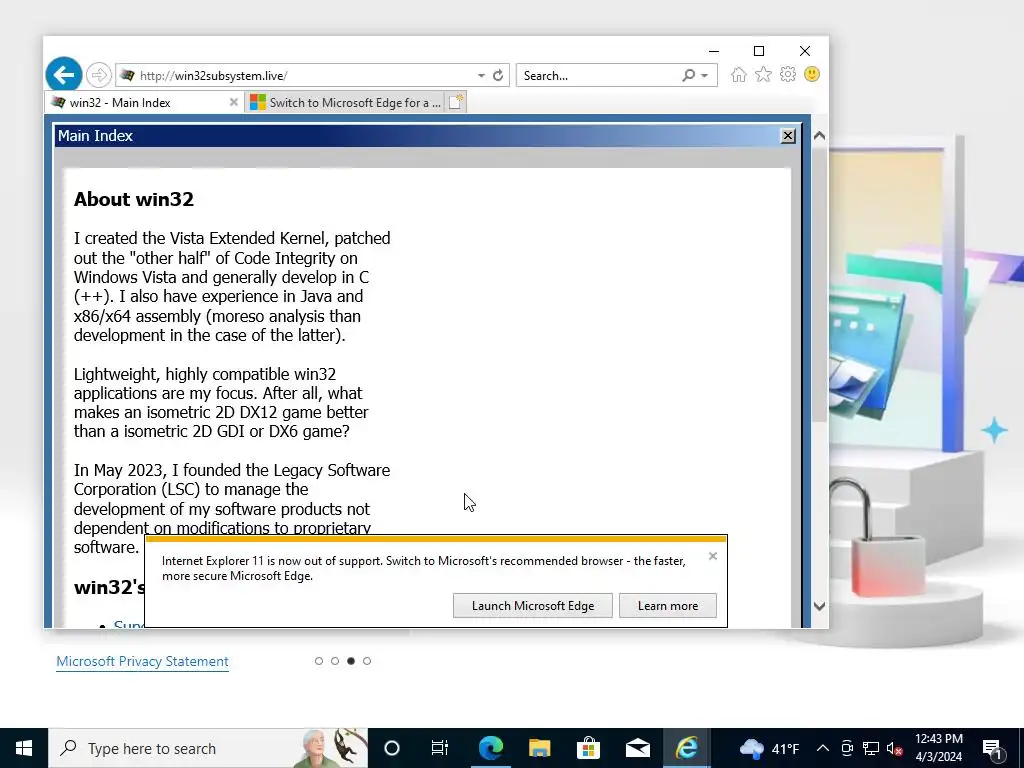This screenshot has height=768, width=1024.
Task: Click into the Search... field
Action: [600, 76]
